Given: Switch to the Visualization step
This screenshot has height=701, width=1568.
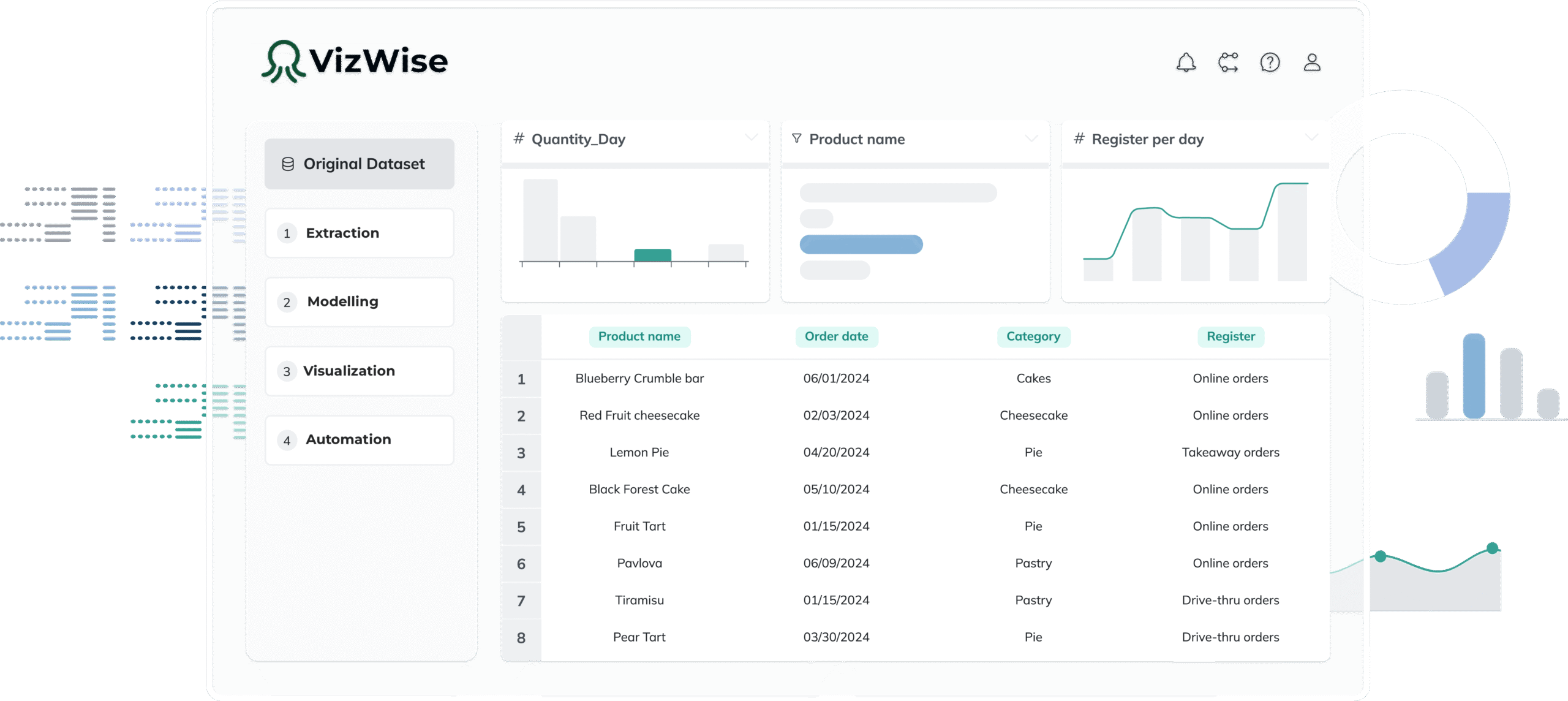Looking at the screenshot, I should 360,371.
